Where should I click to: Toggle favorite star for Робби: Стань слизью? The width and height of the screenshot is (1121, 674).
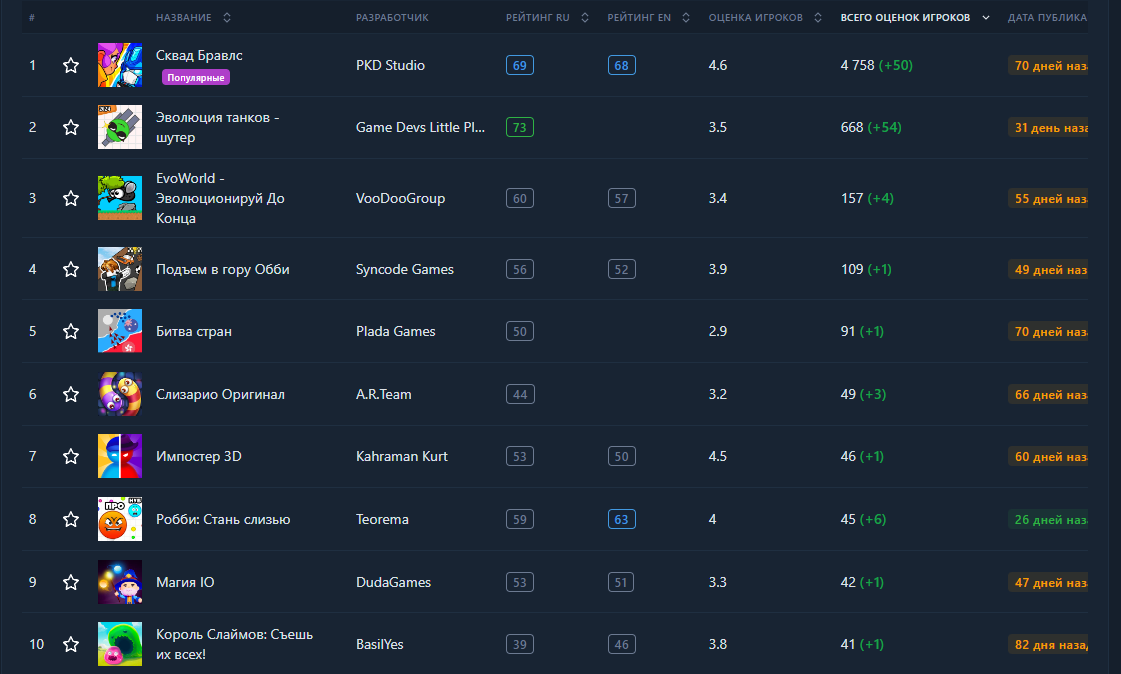coord(71,519)
